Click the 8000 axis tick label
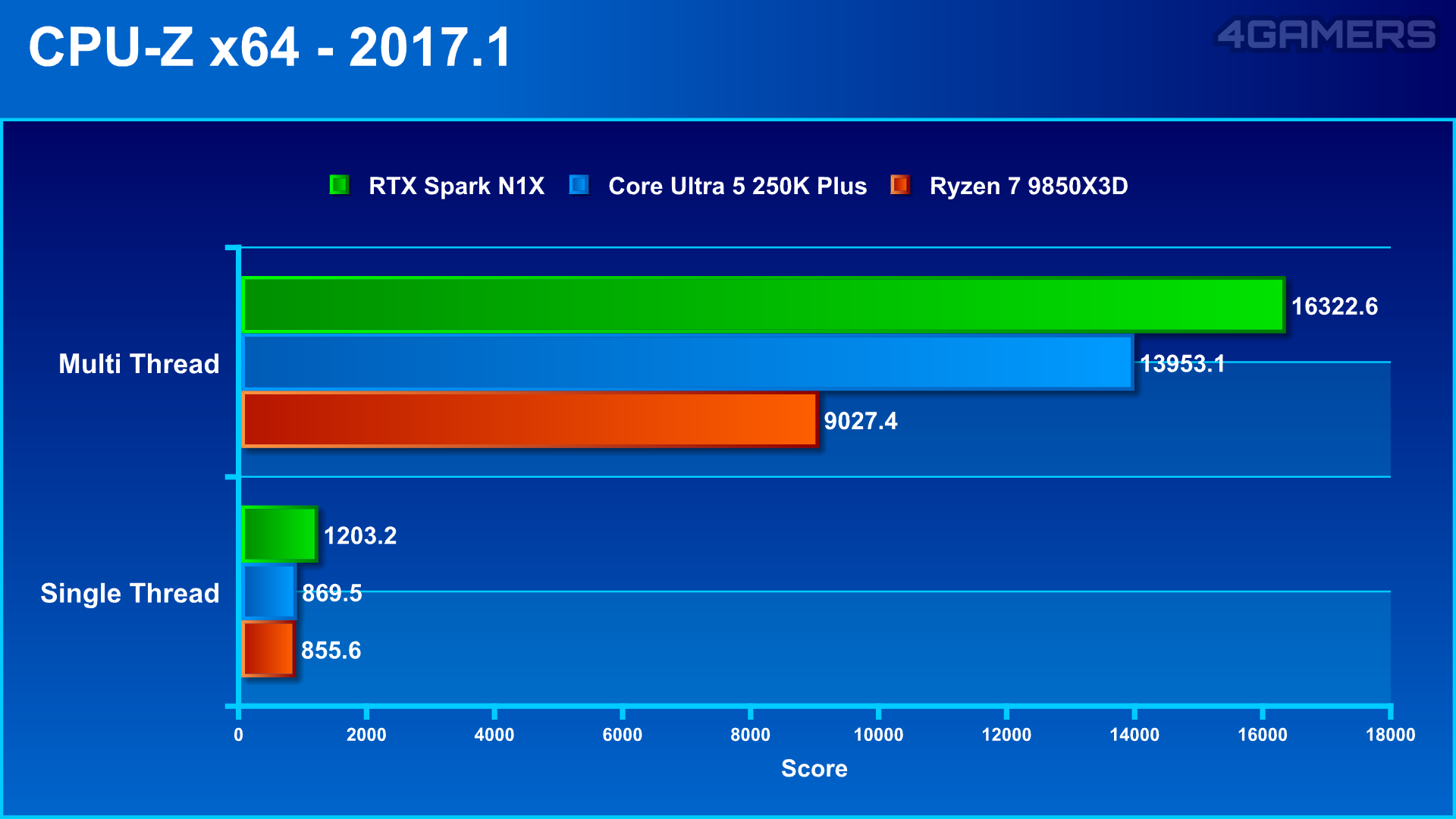The height and width of the screenshot is (819, 1456). [751, 735]
